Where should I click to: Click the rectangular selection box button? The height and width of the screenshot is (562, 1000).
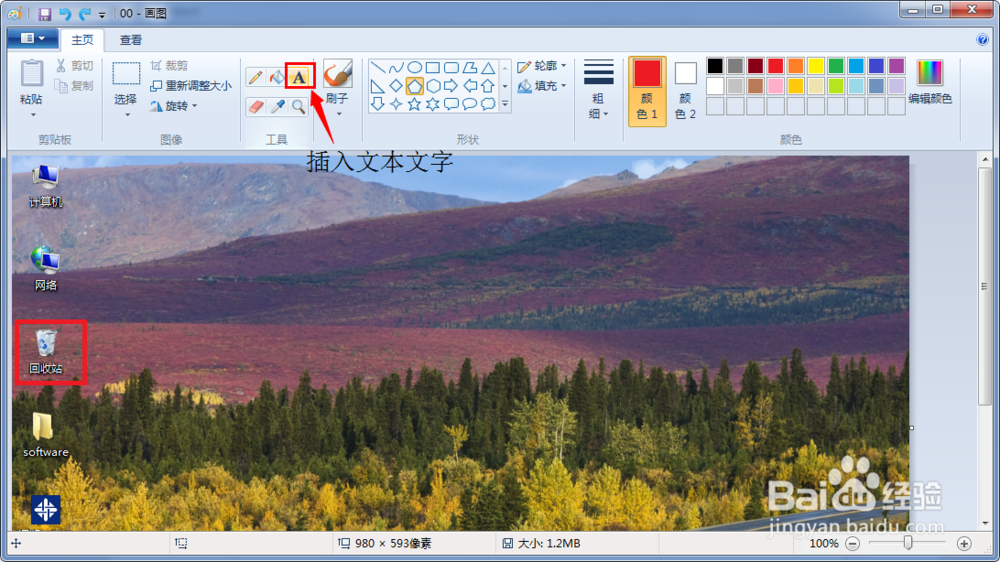tap(126, 73)
